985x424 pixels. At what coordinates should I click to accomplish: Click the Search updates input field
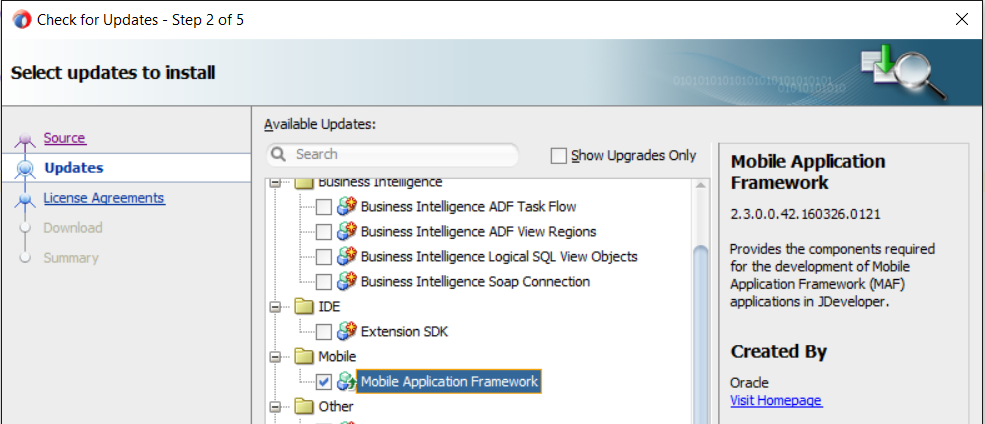pos(393,155)
